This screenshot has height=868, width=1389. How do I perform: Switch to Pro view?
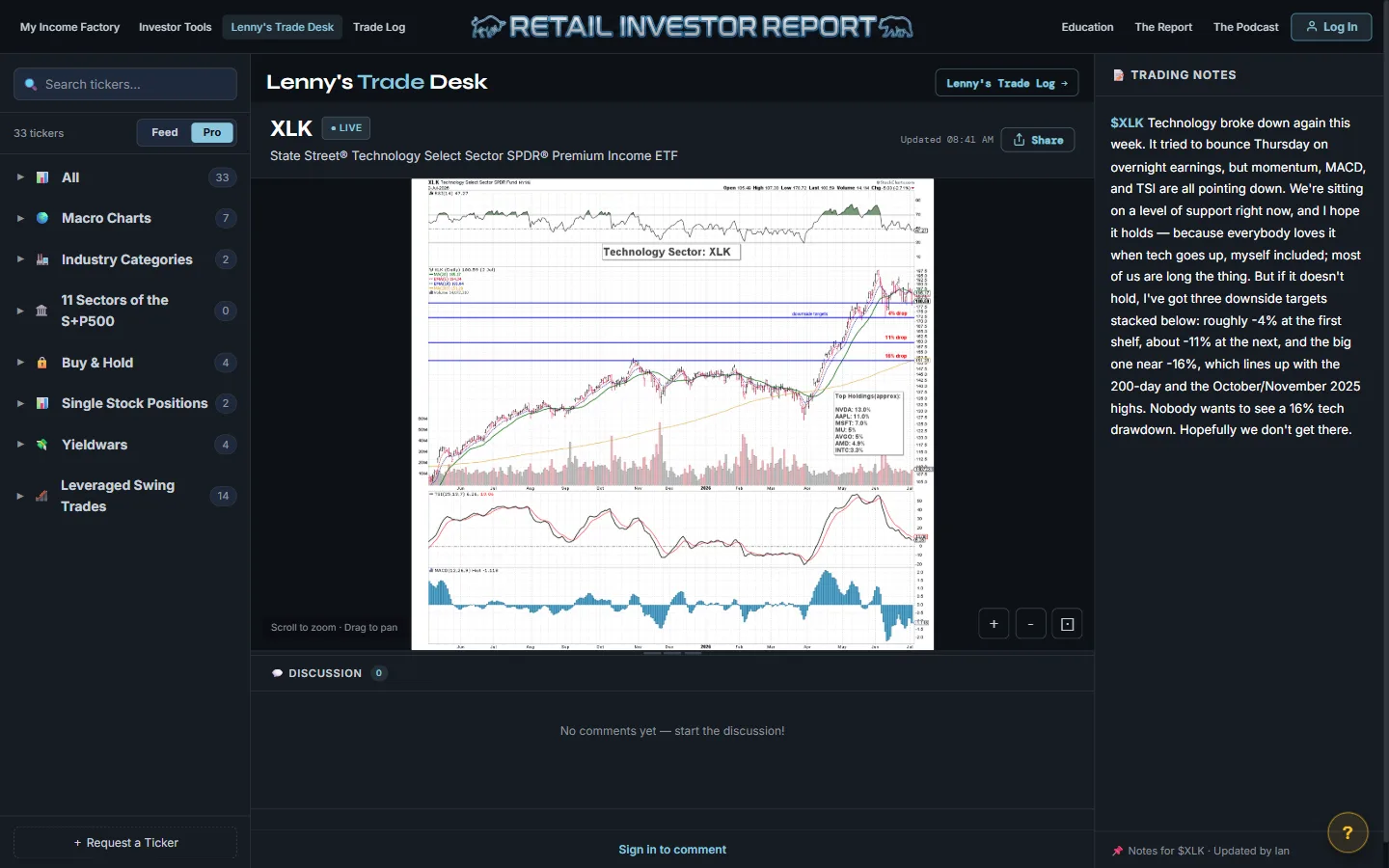click(212, 132)
